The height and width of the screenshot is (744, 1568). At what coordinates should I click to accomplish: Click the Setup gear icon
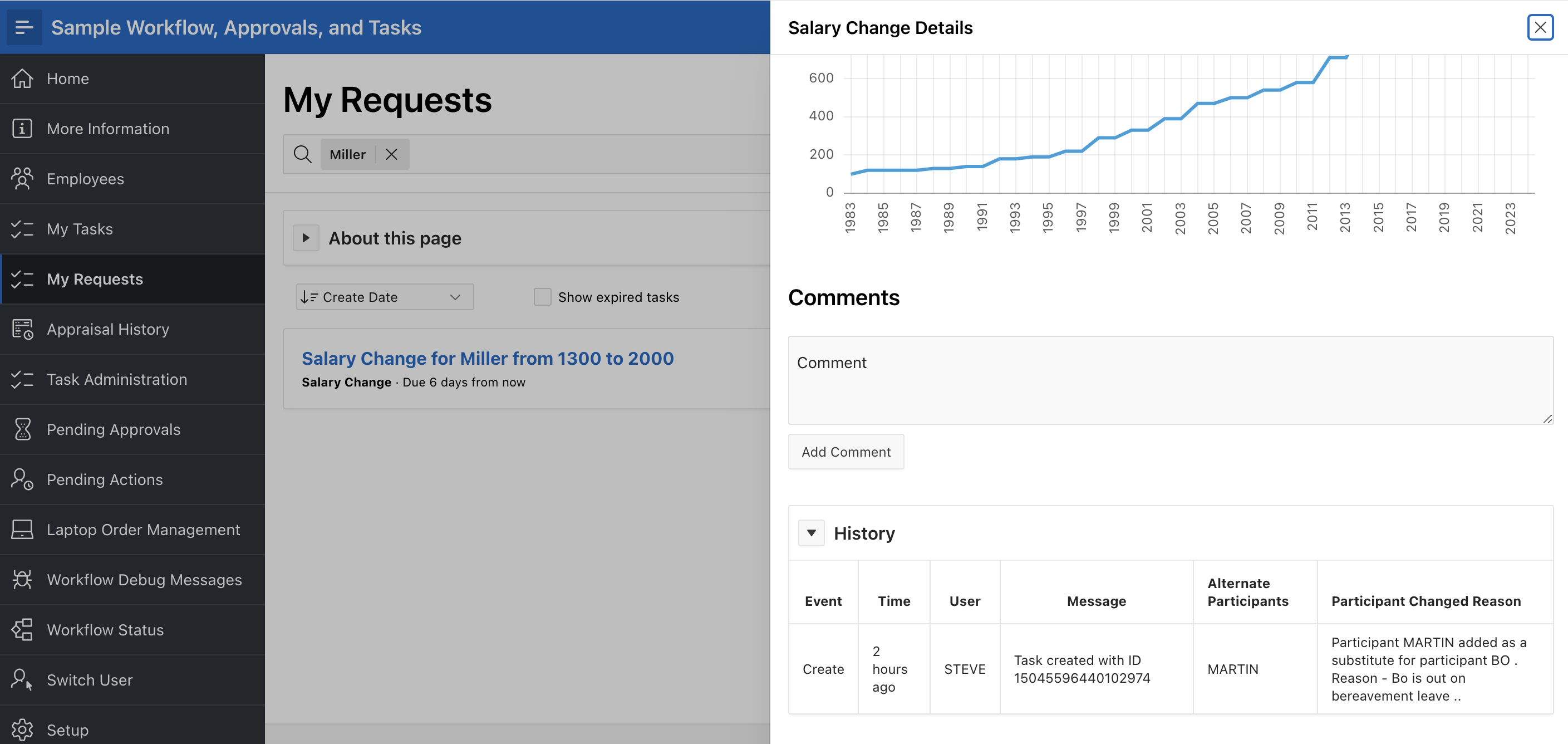coord(22,730)
